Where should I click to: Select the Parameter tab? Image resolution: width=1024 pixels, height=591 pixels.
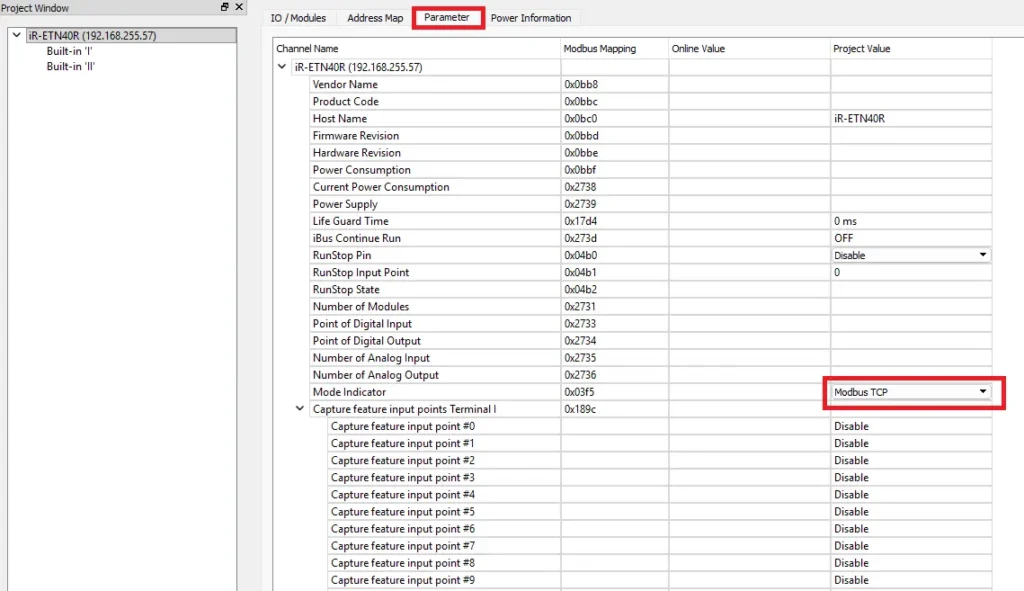[x=447, y=17]
